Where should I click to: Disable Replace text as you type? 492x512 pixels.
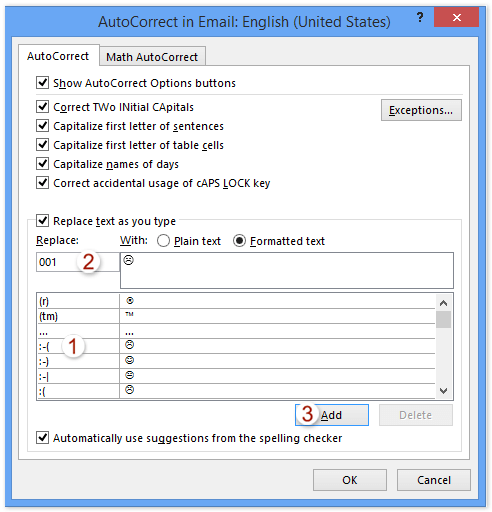tap(42, 221)
